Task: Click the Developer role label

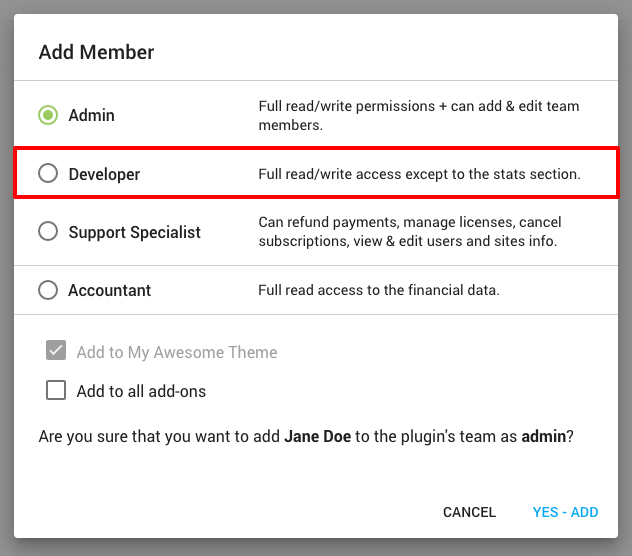Action: [104, 174]
